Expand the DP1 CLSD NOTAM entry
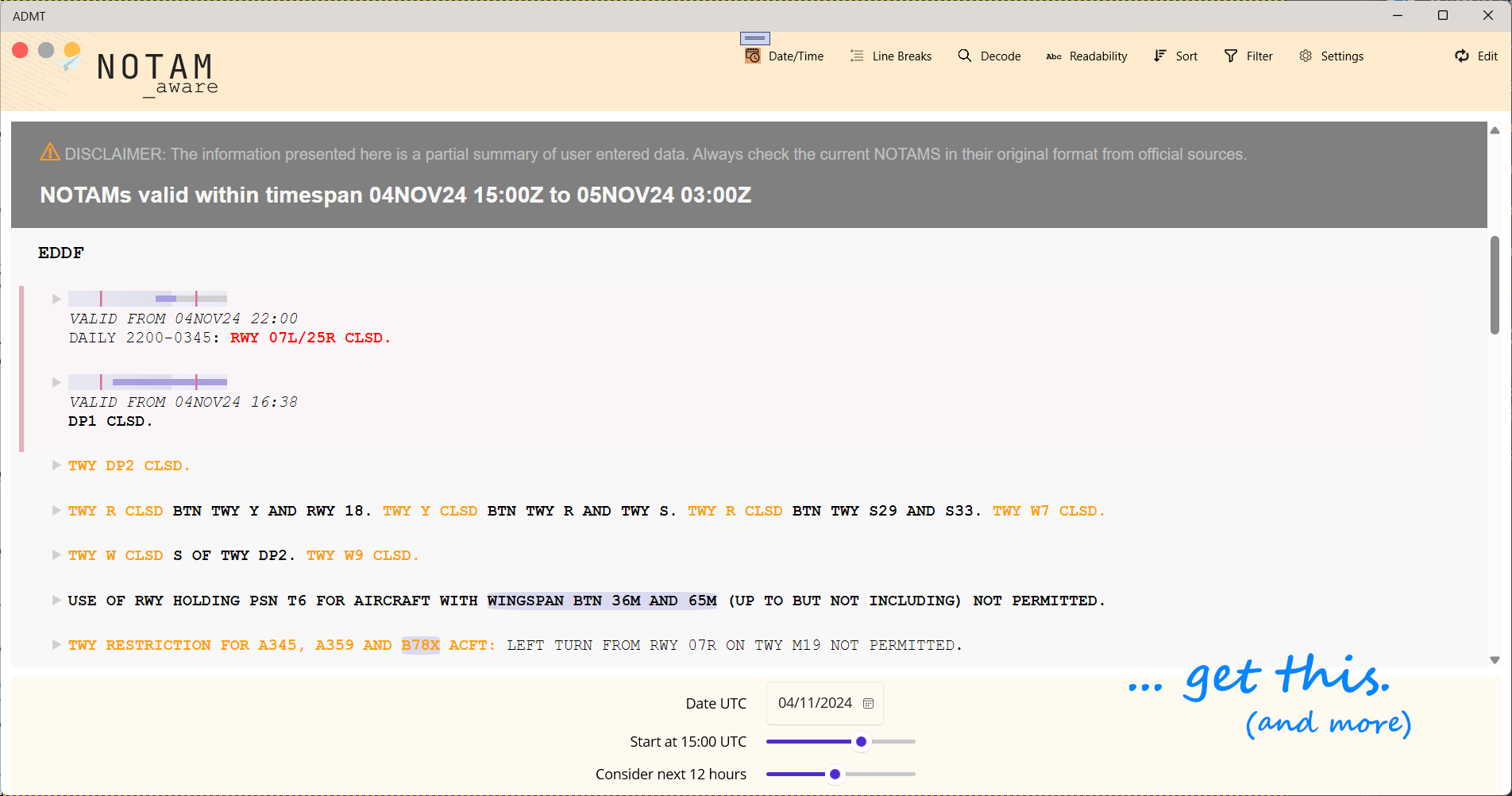 click(56, 382)
